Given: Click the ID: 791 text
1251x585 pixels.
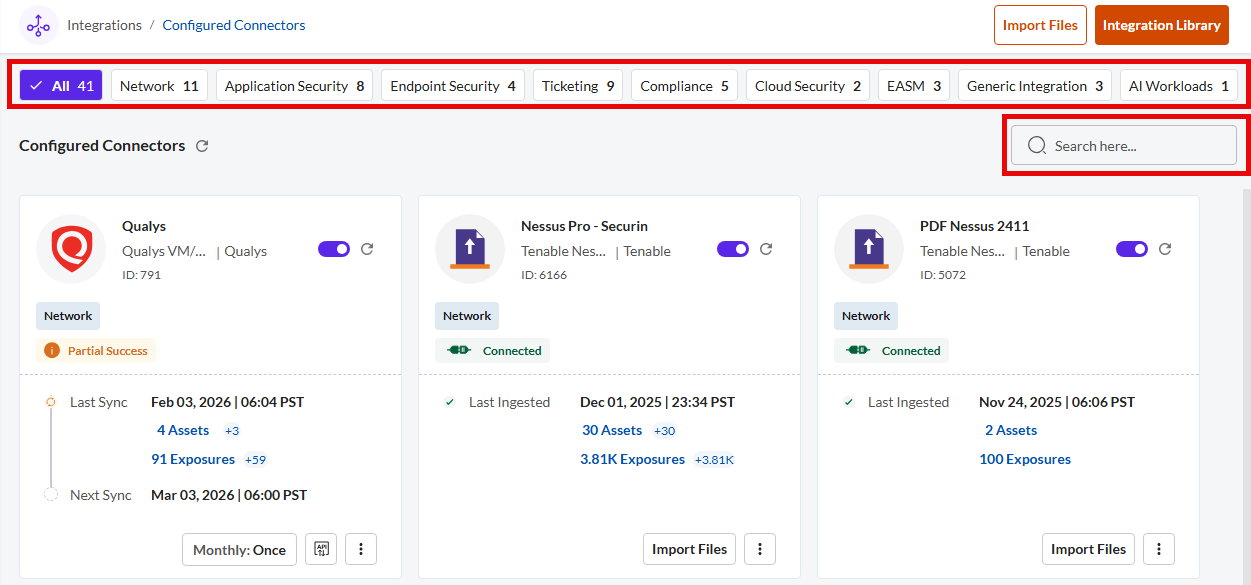Looking at the screenshot, I should point(141,275).
